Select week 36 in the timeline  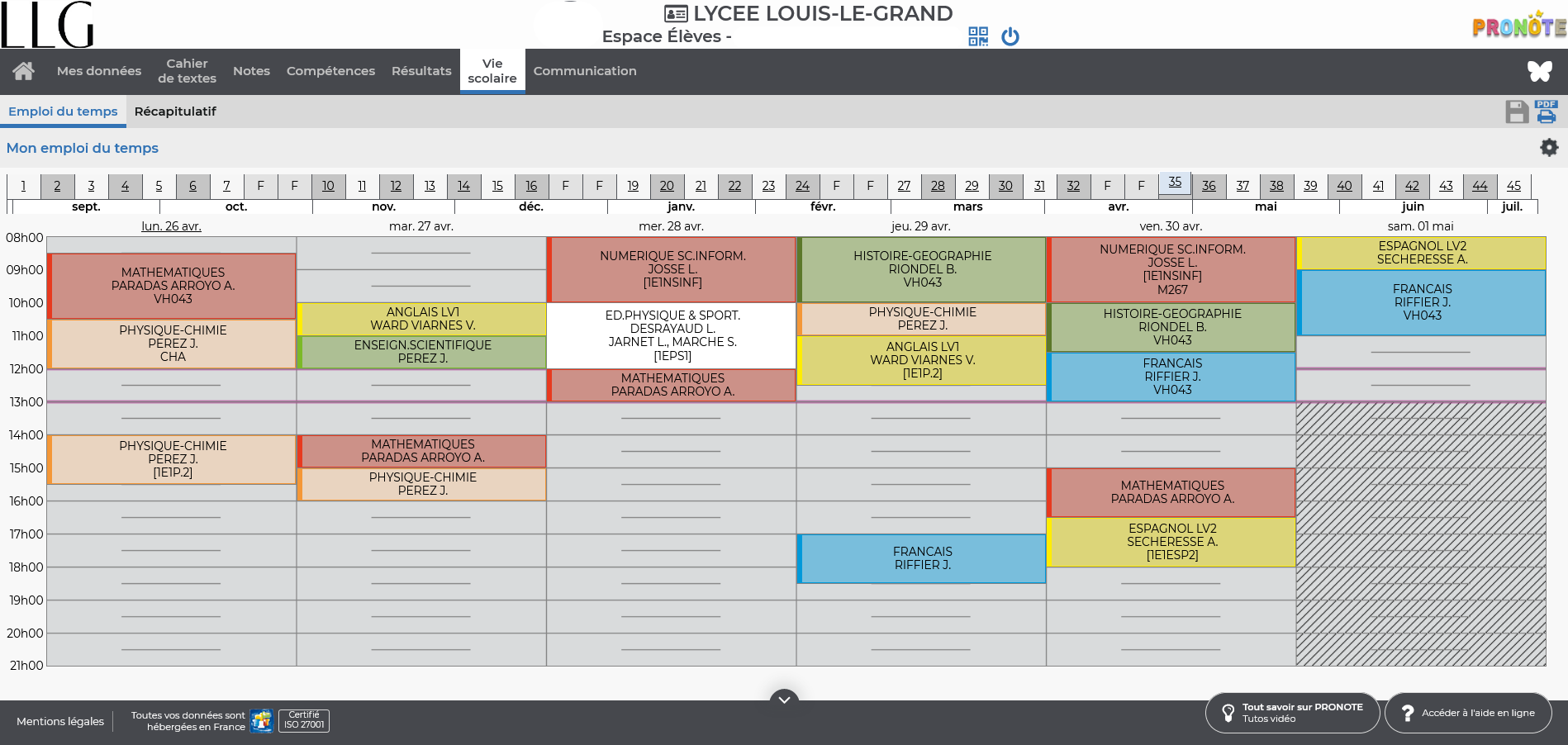(1209, 186)
